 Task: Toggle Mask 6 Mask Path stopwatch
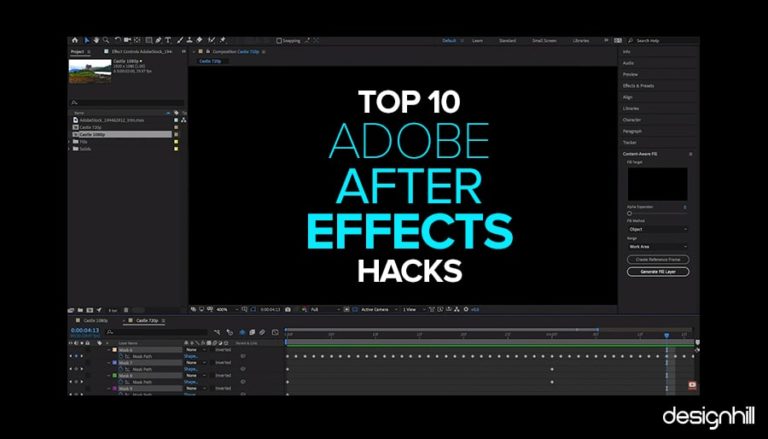coord(121,356)
